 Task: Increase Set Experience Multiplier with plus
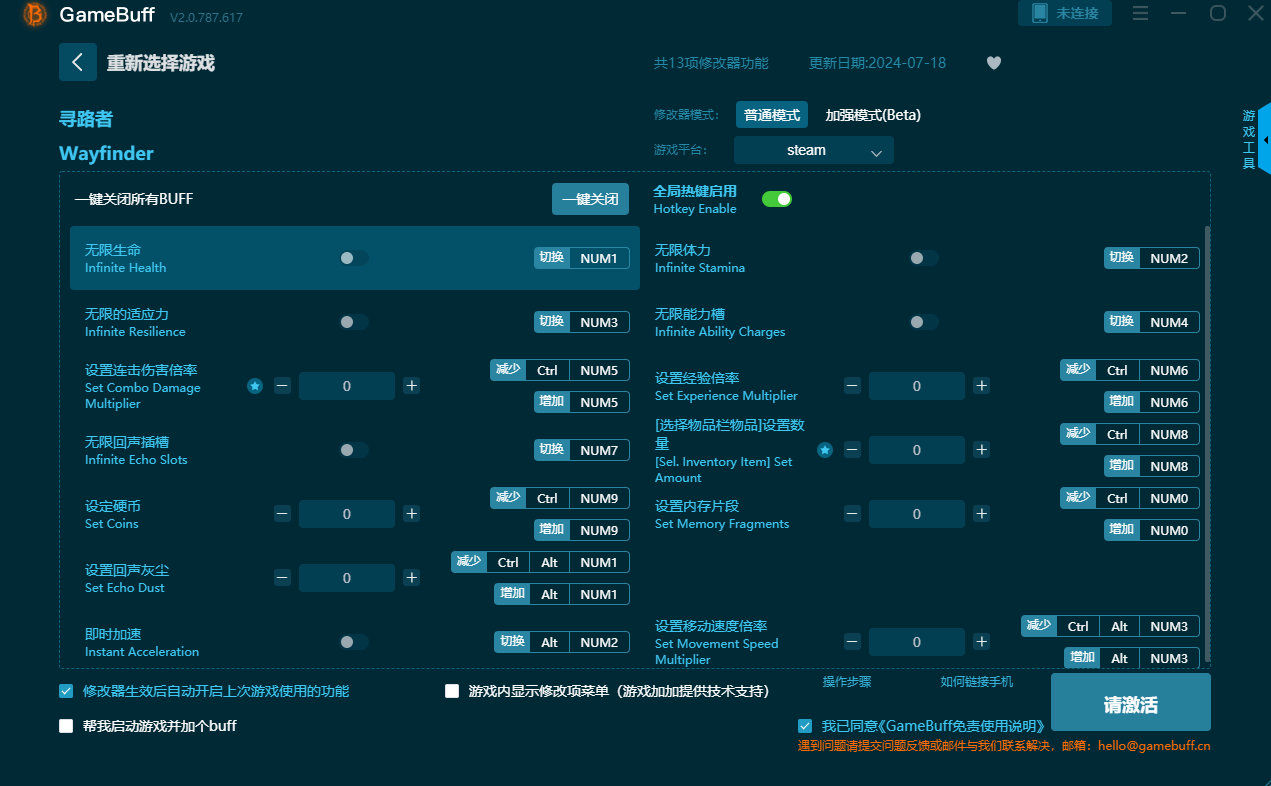point(982,386)
